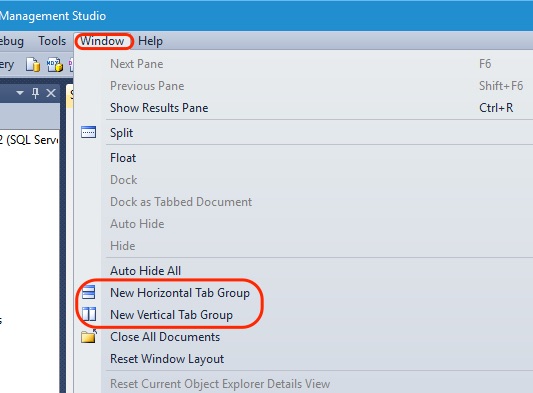Click the new file toolbar icon
Viewport: 533px width, 393px height.
(33, 65)
